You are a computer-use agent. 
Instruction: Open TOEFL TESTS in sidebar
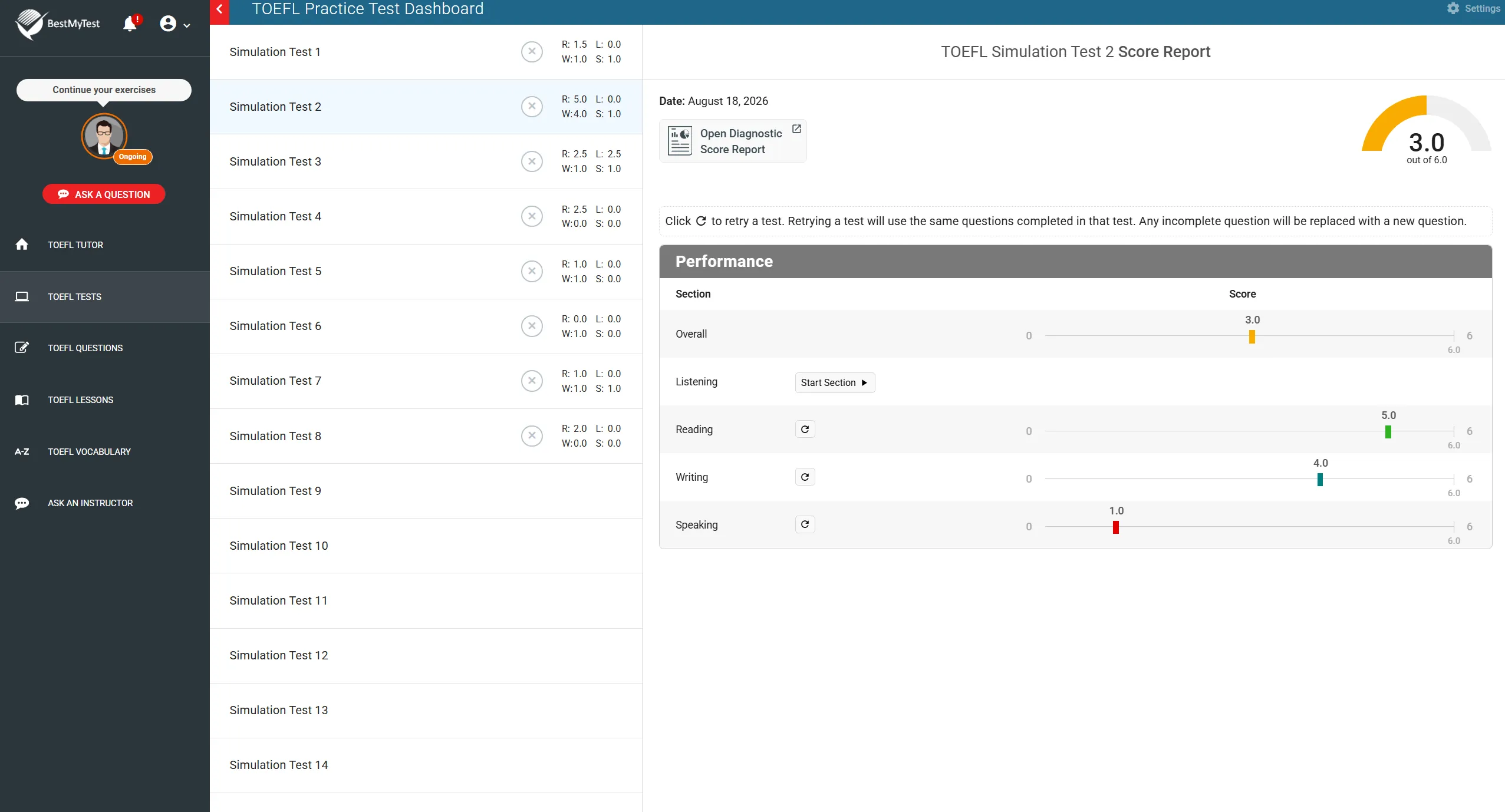(x=105, y=296)
